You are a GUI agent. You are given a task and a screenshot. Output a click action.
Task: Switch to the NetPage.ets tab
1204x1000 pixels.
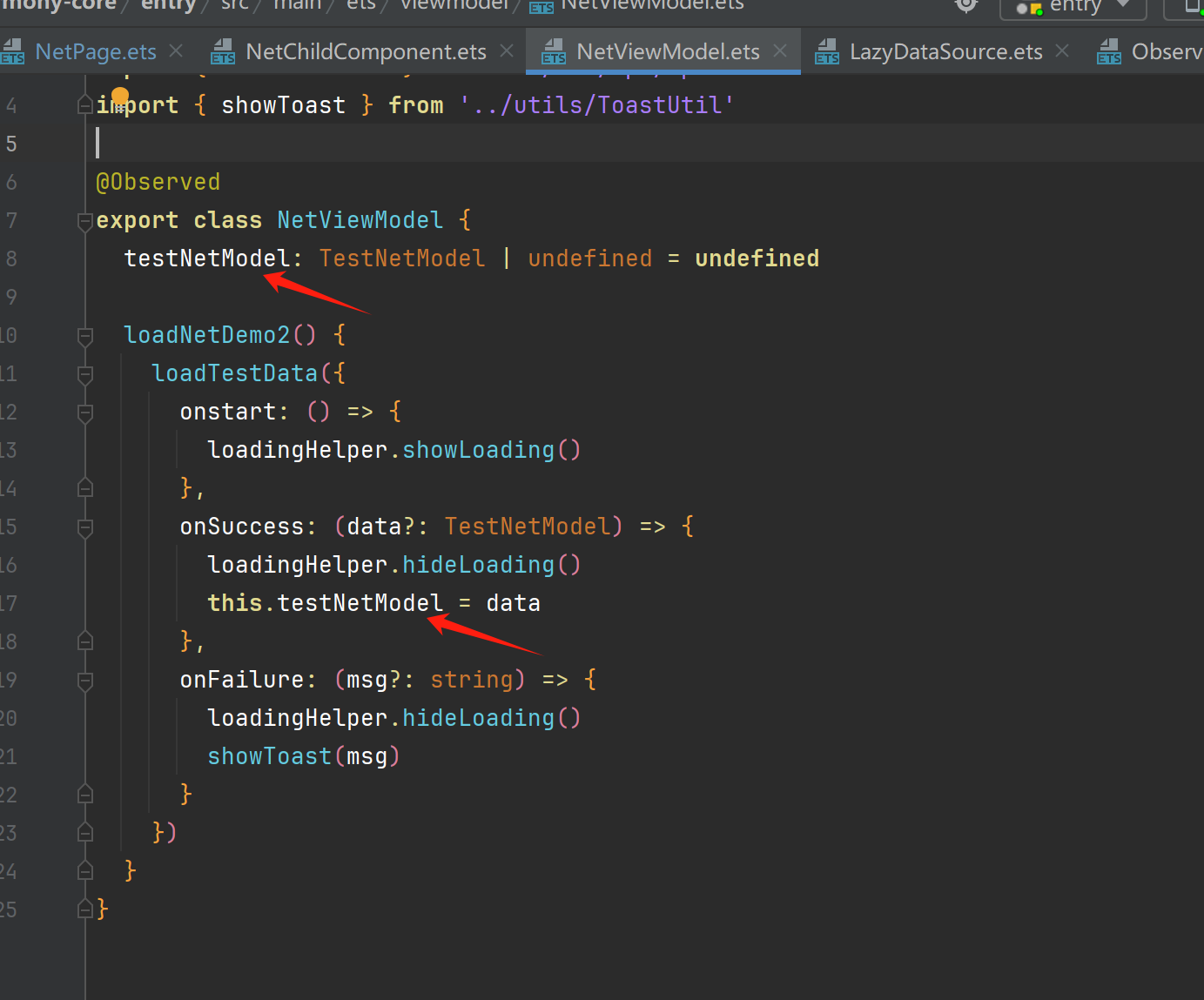[x=95, y=52]
